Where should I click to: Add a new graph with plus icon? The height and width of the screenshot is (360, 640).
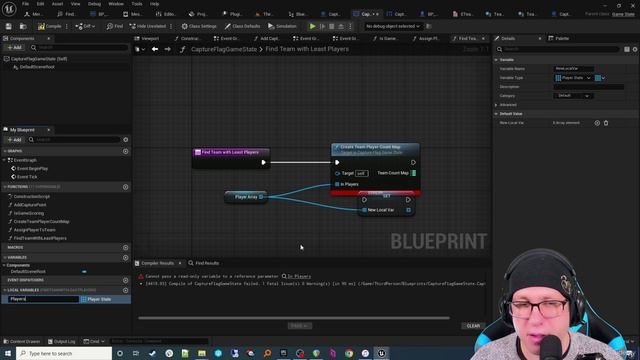point(126,151)
